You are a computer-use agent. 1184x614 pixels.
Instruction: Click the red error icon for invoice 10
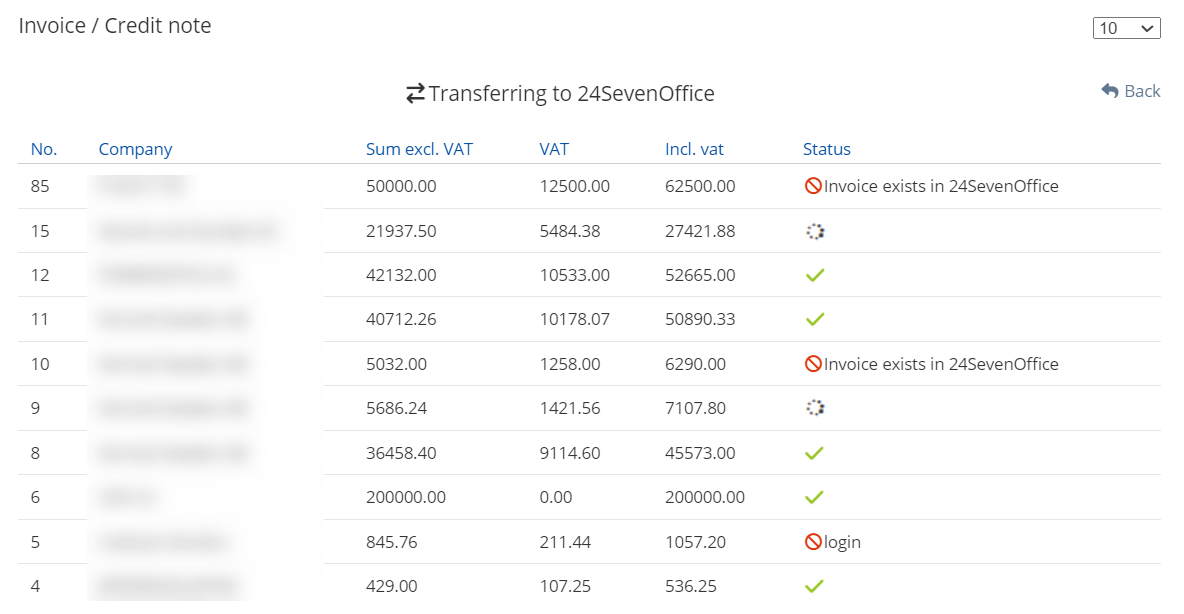pyautogui.click(x=813, y=364)
